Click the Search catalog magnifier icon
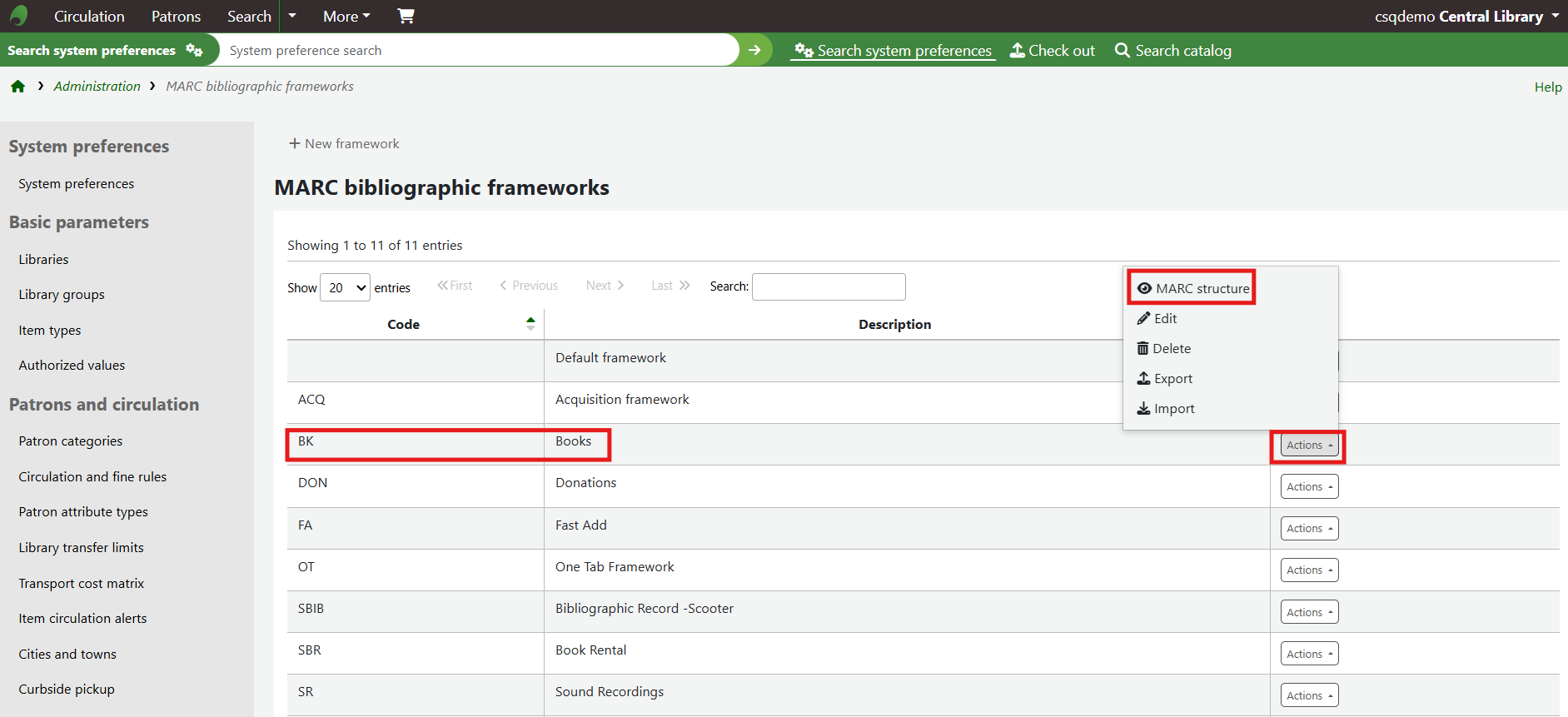 tap(1122, 51)
